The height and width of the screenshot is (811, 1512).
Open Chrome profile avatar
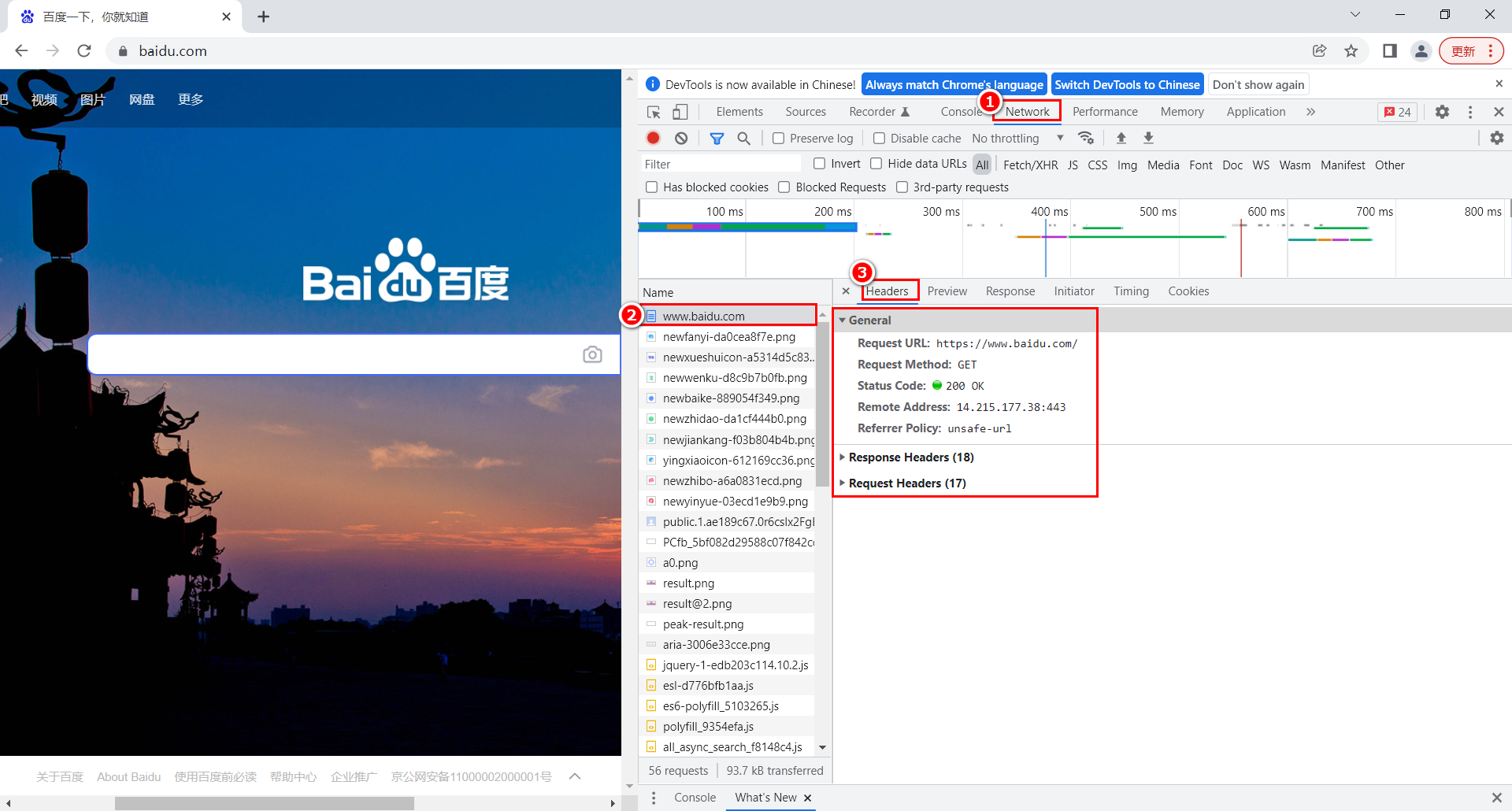tap(1421, 50)
